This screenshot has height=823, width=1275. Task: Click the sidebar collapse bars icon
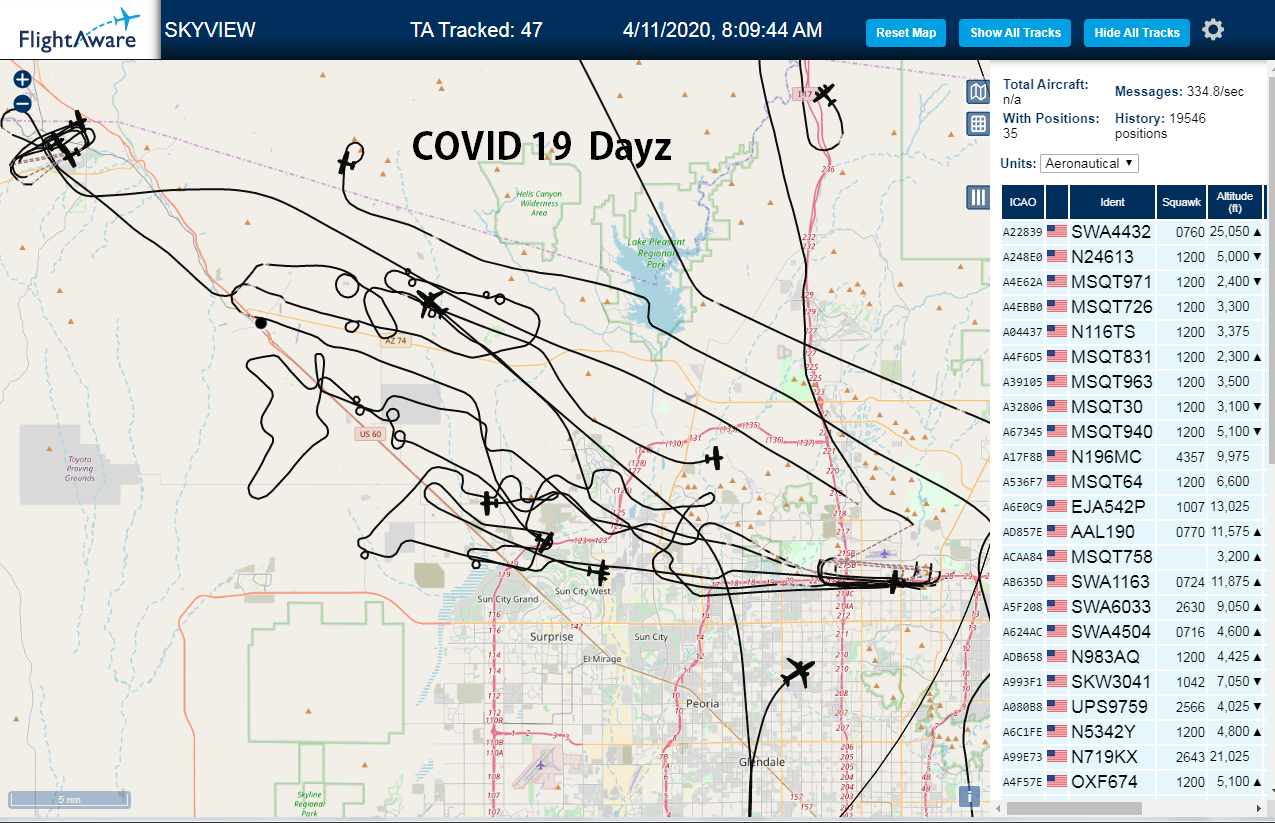[978, 197]
